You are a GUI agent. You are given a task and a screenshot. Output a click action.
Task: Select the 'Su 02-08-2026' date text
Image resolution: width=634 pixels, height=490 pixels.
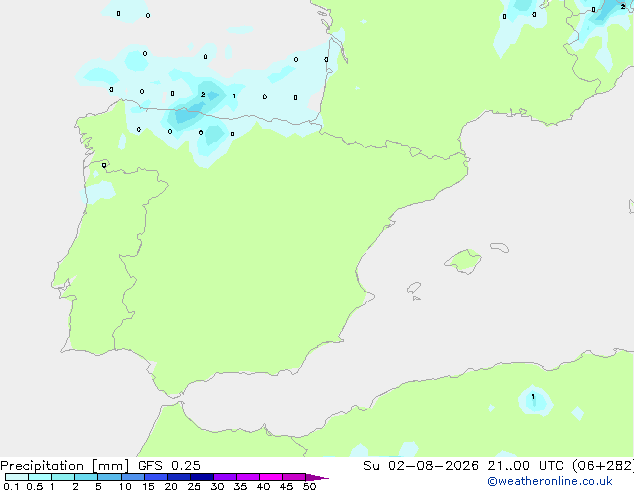(421, 466)
